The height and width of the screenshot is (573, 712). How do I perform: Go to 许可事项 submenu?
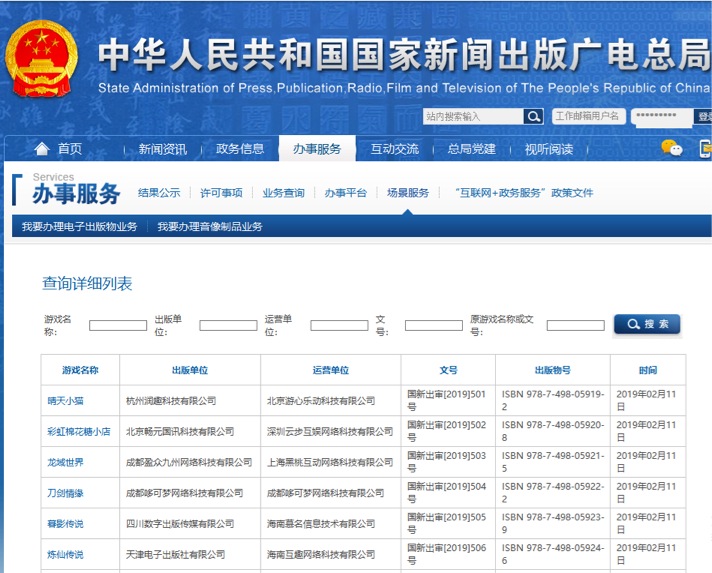pyautogui.click(x=221, y=193)
